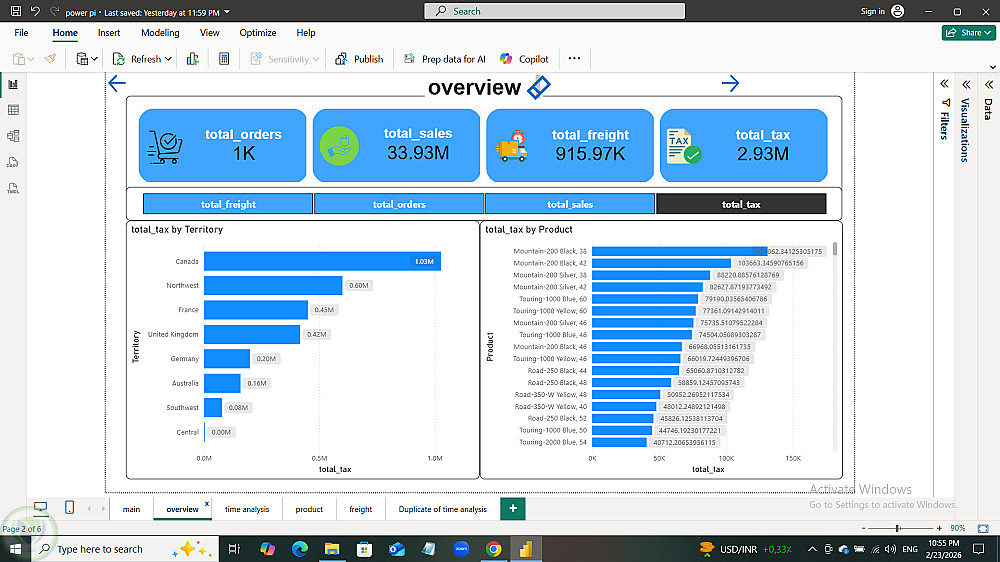
Task: Open Chrome from the taskbar
Action: click(493, 549)
